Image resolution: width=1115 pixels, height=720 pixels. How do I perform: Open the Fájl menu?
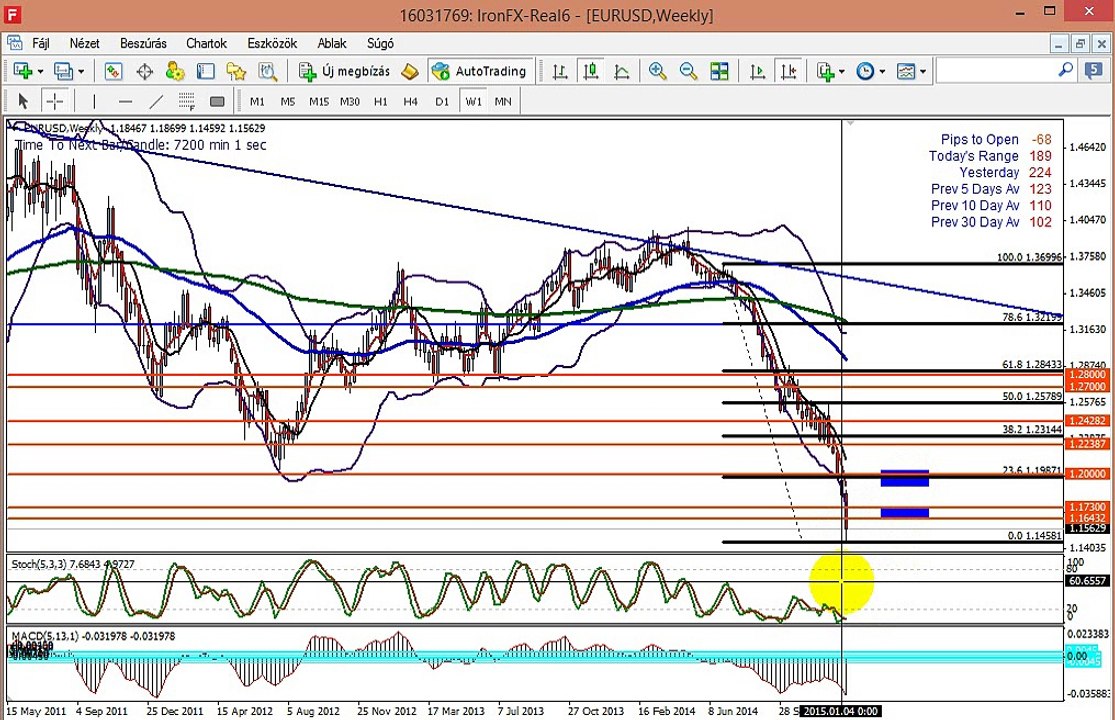tap(41, 43)
